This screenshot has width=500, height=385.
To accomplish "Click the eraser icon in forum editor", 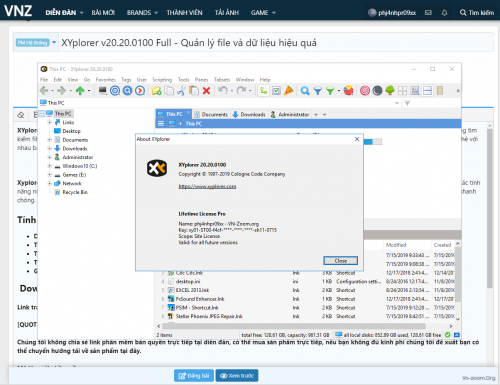I will pos(21,115).
